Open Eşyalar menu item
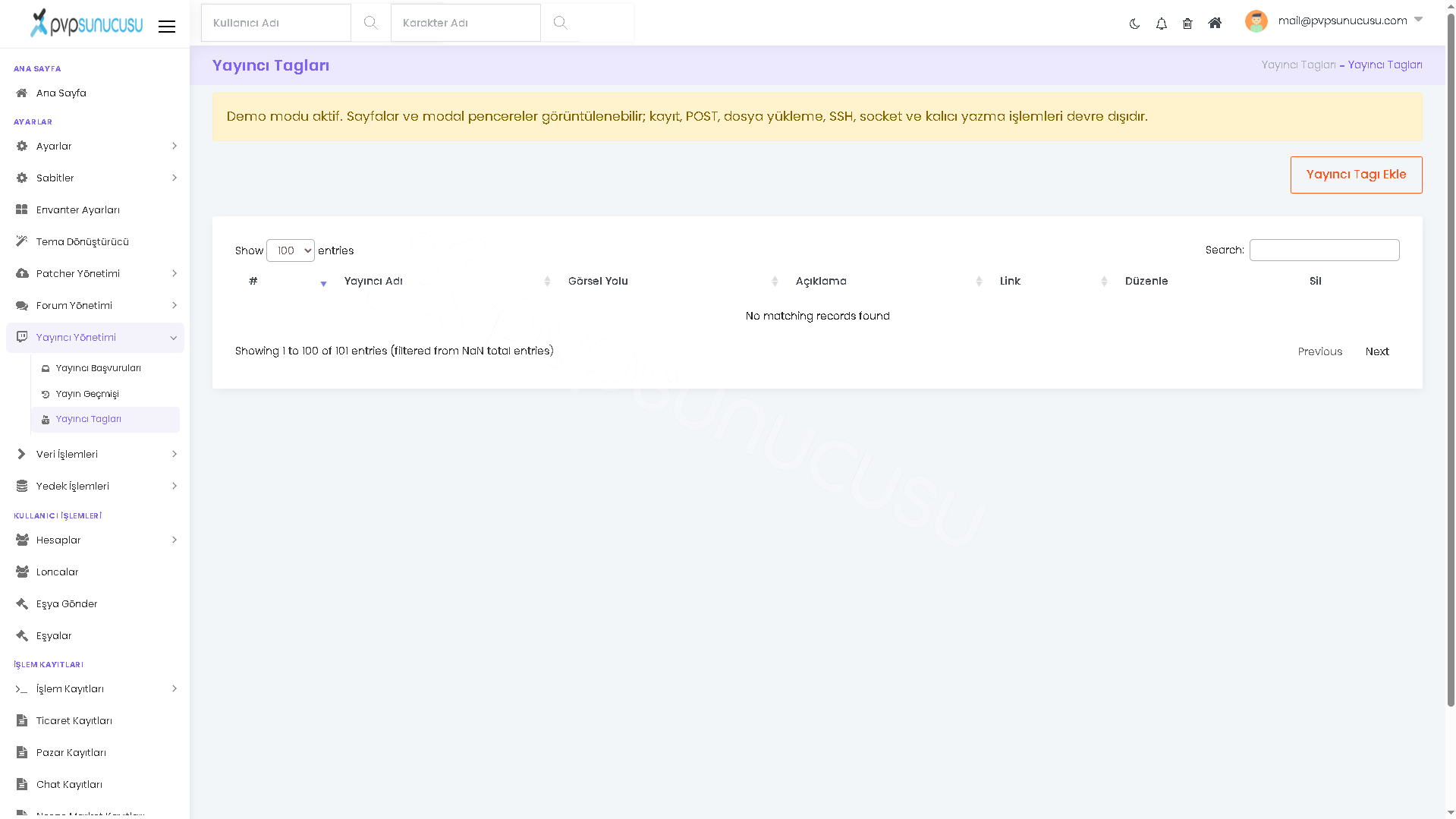 (95, 636)
